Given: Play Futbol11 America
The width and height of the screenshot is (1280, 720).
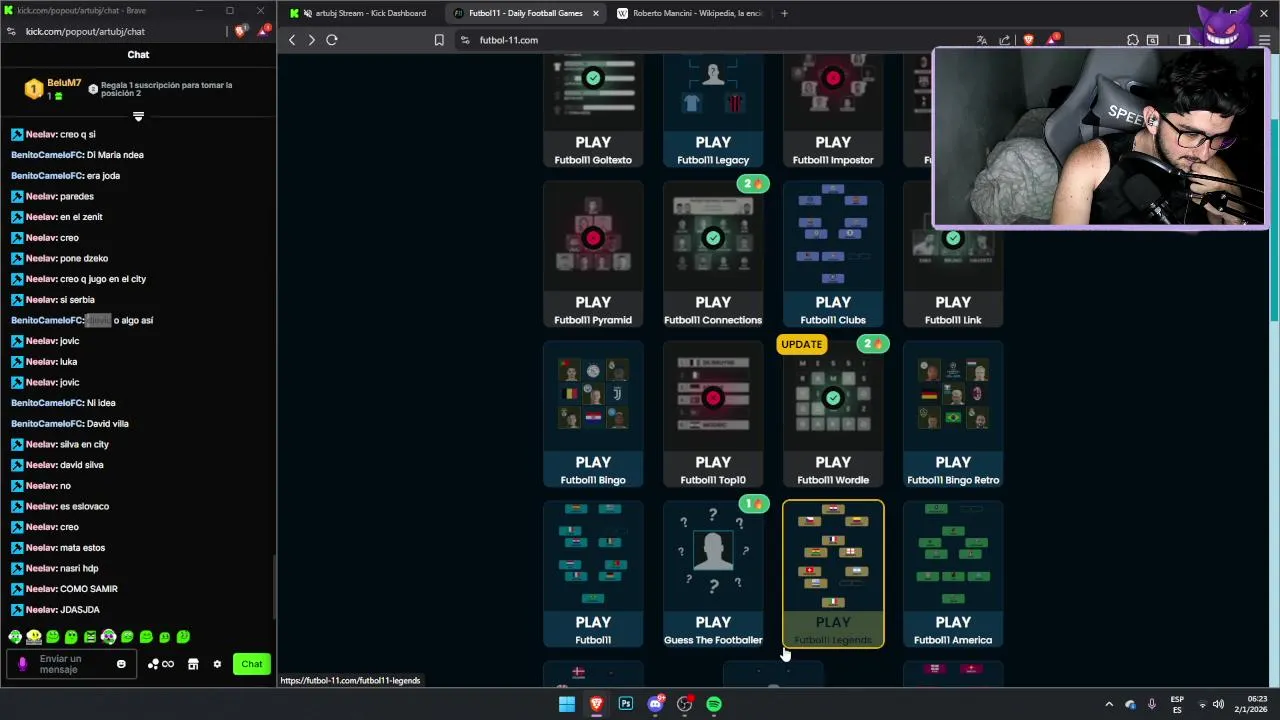Looking at the screenshot, I should pyautogui.click(x=953, y=574).
